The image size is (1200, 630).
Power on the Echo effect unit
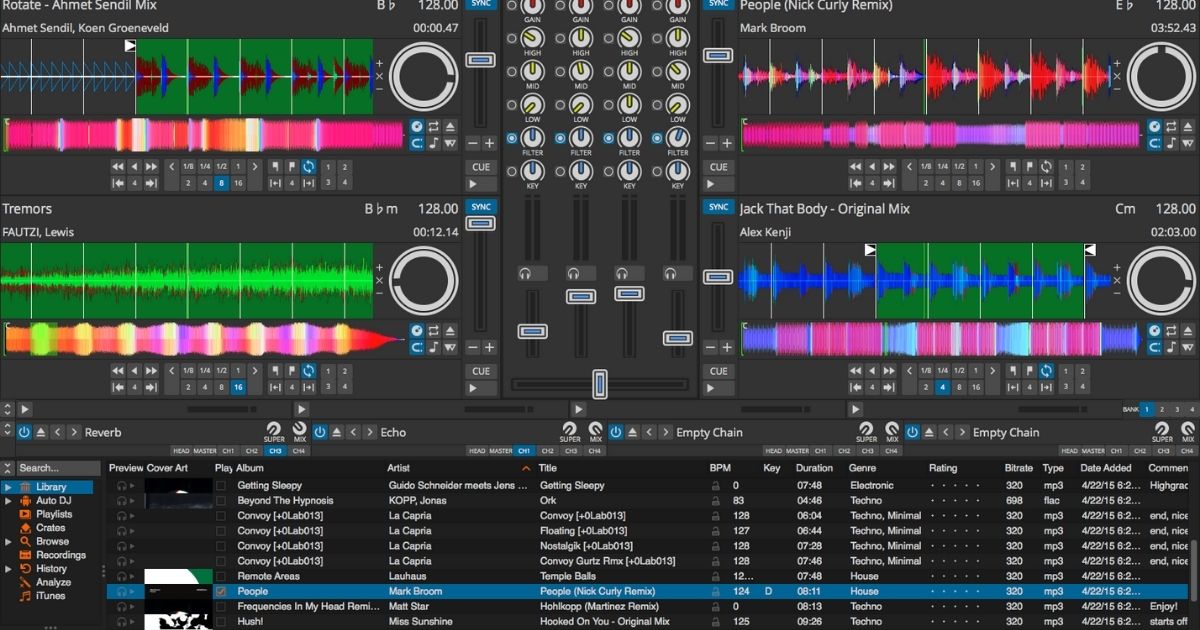tap(318, 431)
